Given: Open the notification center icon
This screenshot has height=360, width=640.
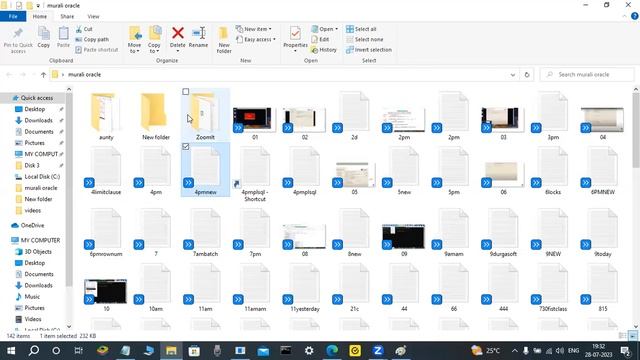Looking at the screenshot, I should 625,351.
